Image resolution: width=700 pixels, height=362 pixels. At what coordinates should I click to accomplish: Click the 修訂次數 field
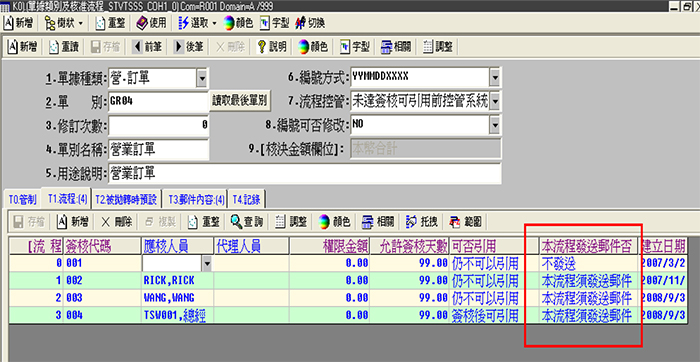158,125
